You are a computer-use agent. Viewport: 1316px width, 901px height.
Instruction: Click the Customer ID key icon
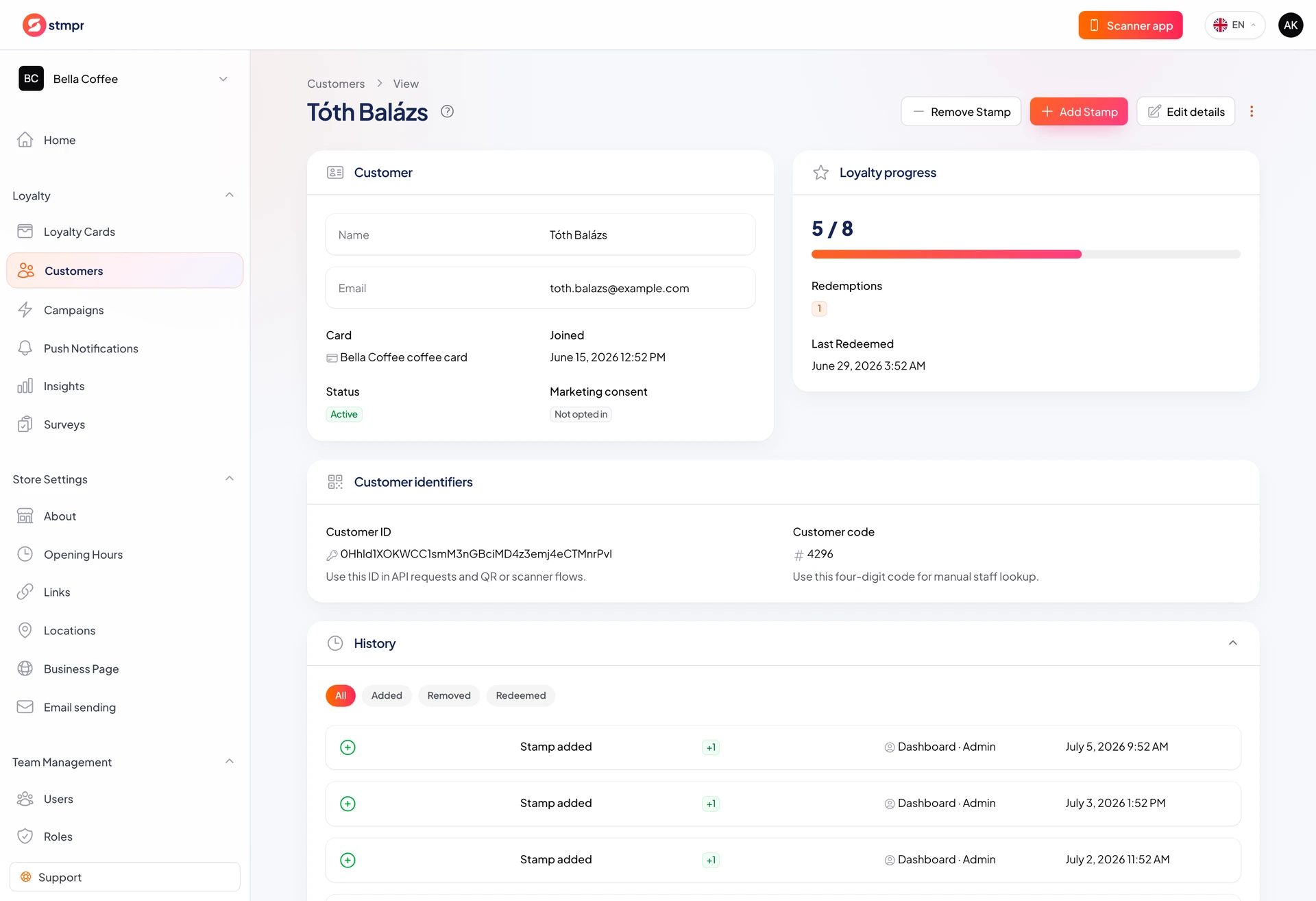[x=332, y=555]
